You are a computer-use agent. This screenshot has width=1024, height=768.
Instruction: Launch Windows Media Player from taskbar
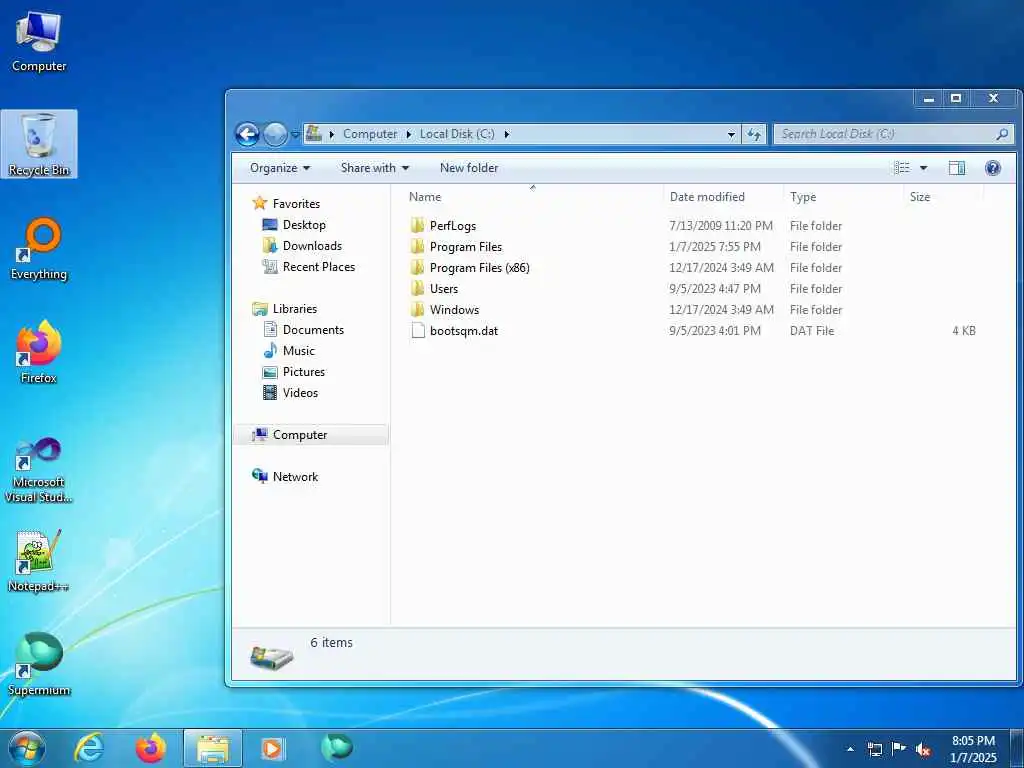tap(272, 748)
